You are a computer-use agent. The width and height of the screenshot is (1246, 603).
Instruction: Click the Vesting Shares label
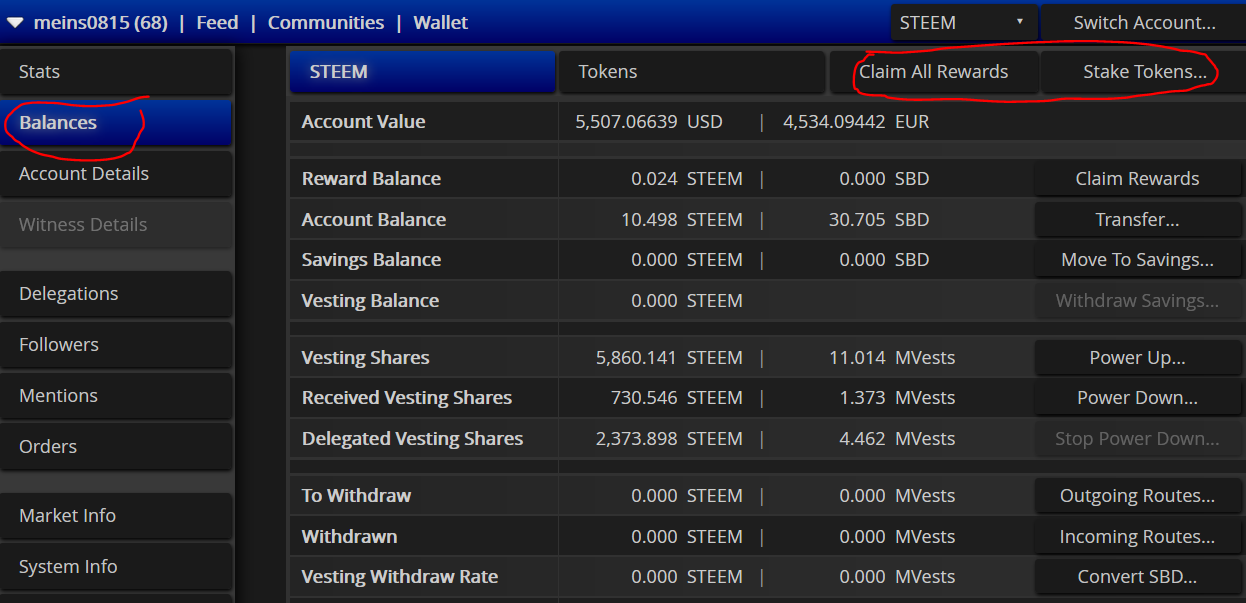(x=366, y=358)
